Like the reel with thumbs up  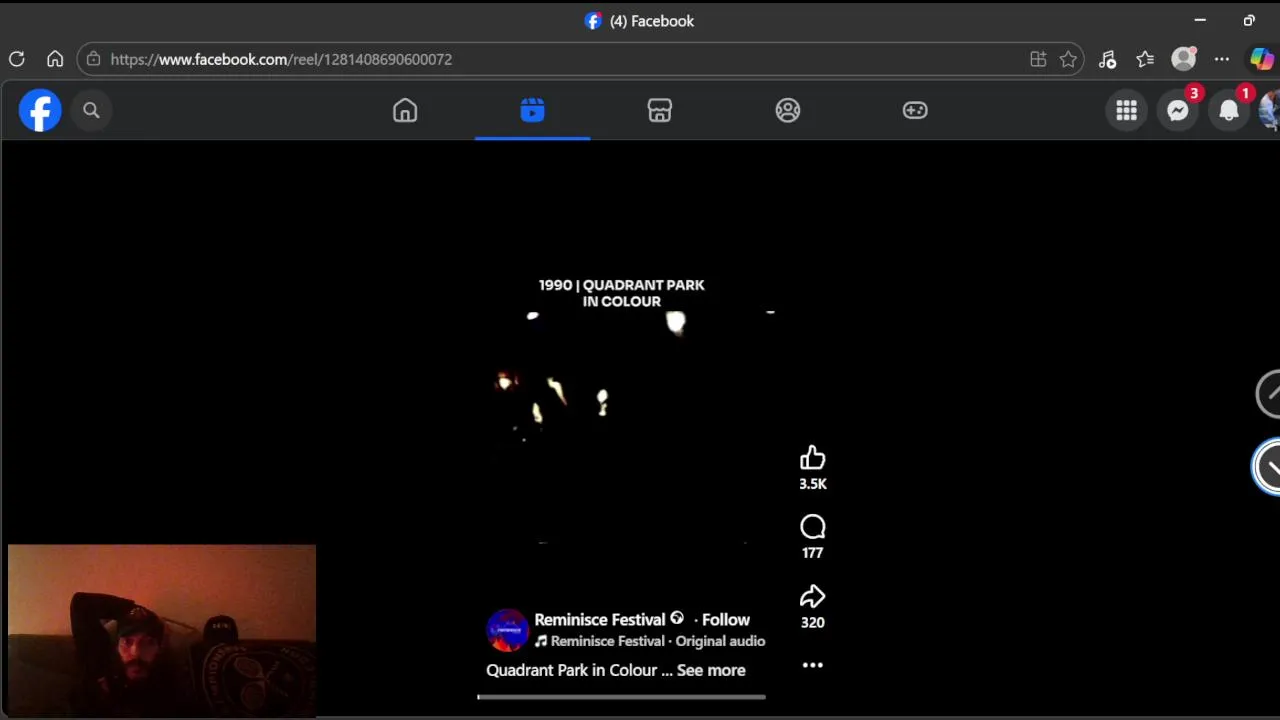tap(812, 458)
